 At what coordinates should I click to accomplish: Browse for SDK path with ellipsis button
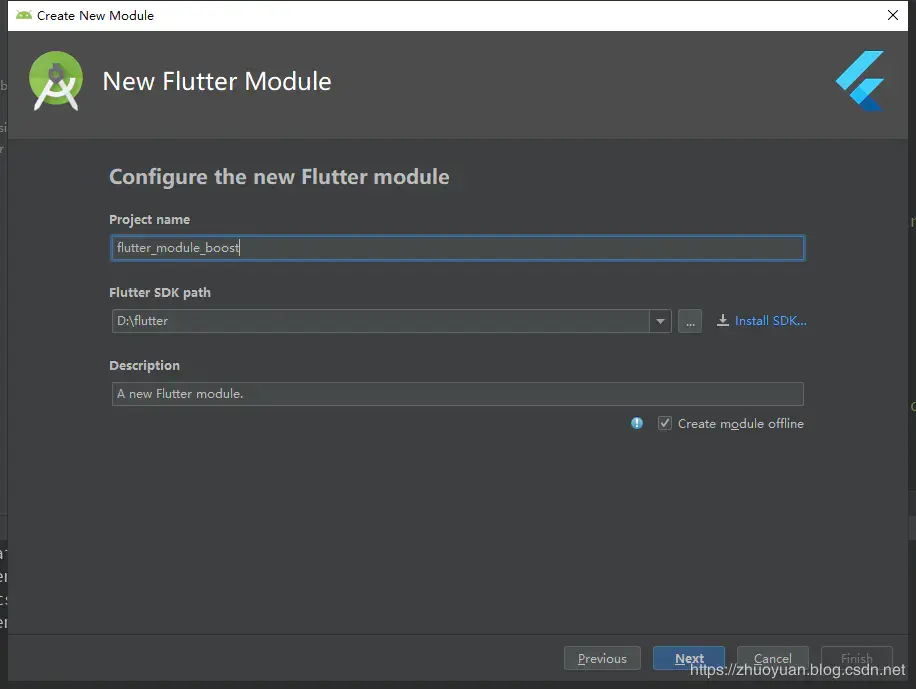(x=690, y=321)
